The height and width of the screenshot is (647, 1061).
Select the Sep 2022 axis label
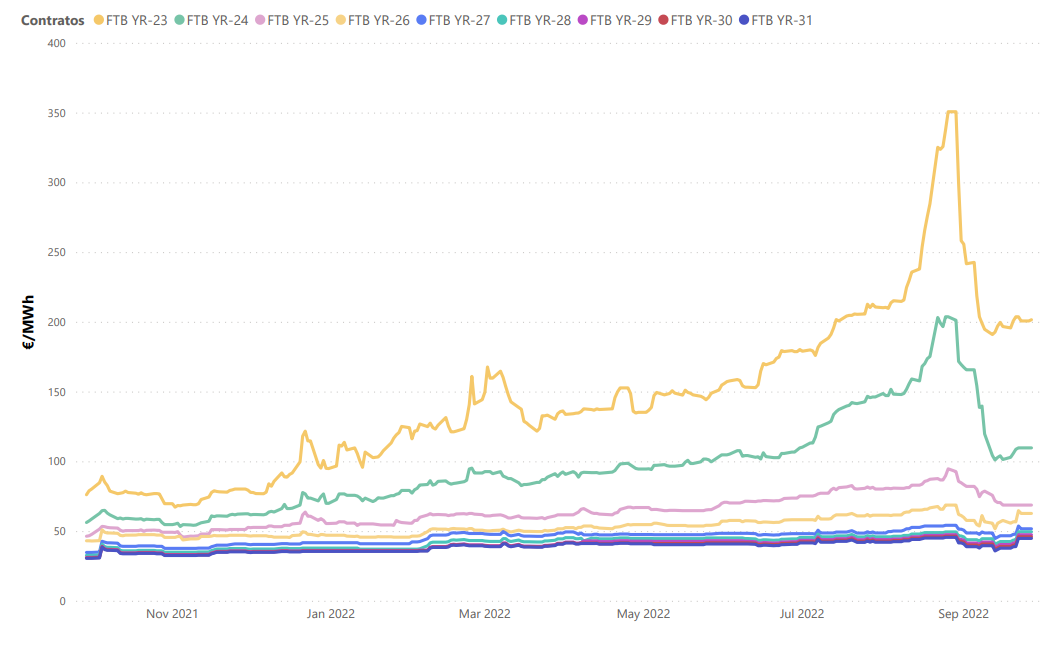963,614
